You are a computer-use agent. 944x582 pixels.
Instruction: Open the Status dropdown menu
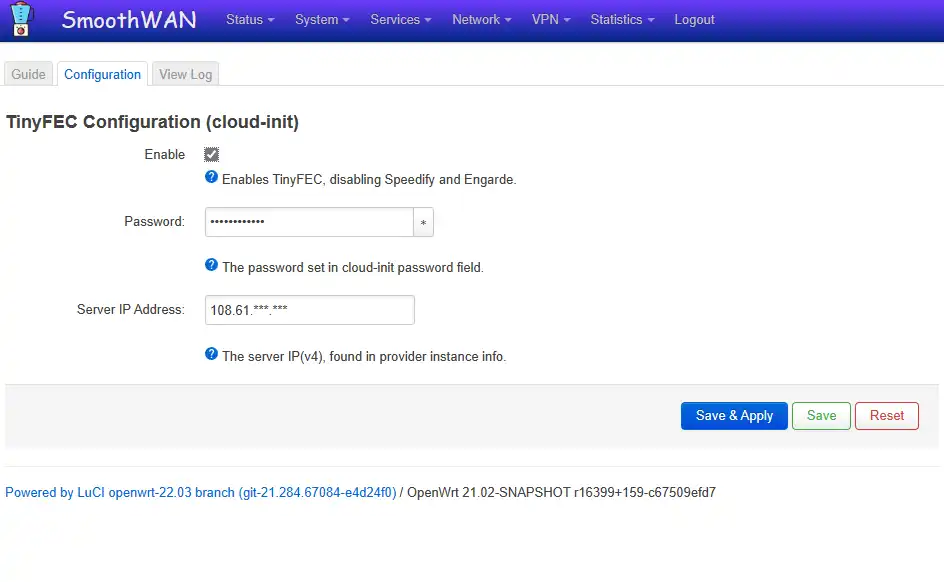click(250, 20)
